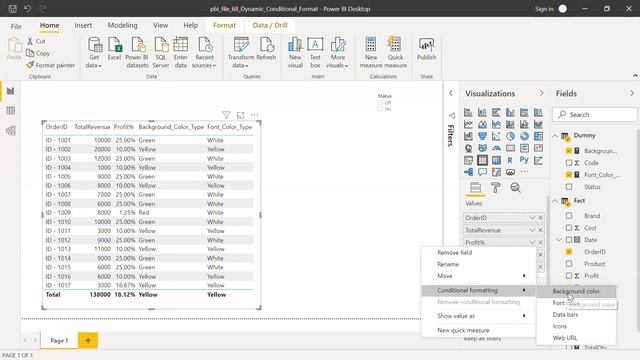
Task: Choose Web URL from submenu
Action: [x=564, y=338]
